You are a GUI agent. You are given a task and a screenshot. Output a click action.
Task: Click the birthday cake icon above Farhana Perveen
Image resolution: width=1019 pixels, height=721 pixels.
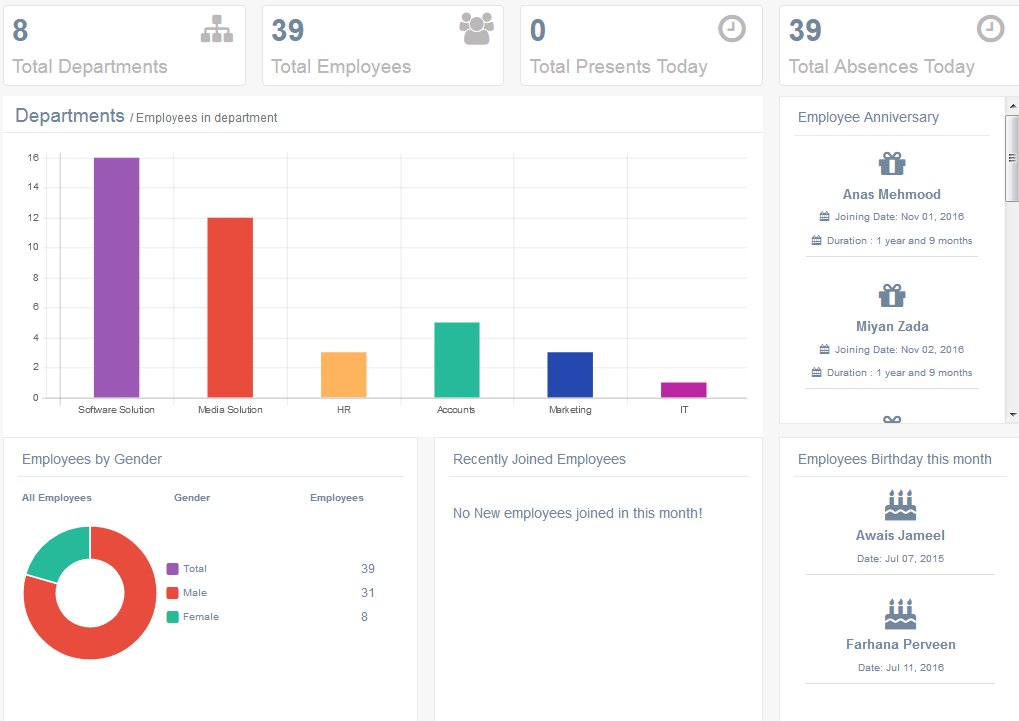pyautogui.click(x=900, y=614)
